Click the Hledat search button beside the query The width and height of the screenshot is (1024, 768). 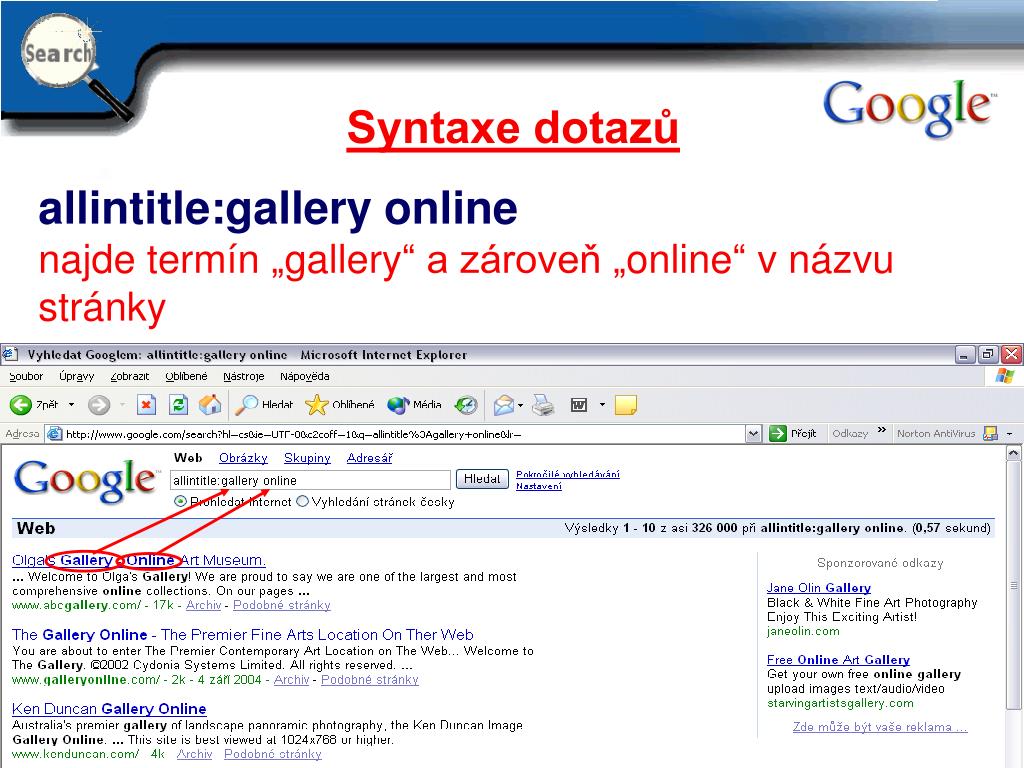(482, 479)
